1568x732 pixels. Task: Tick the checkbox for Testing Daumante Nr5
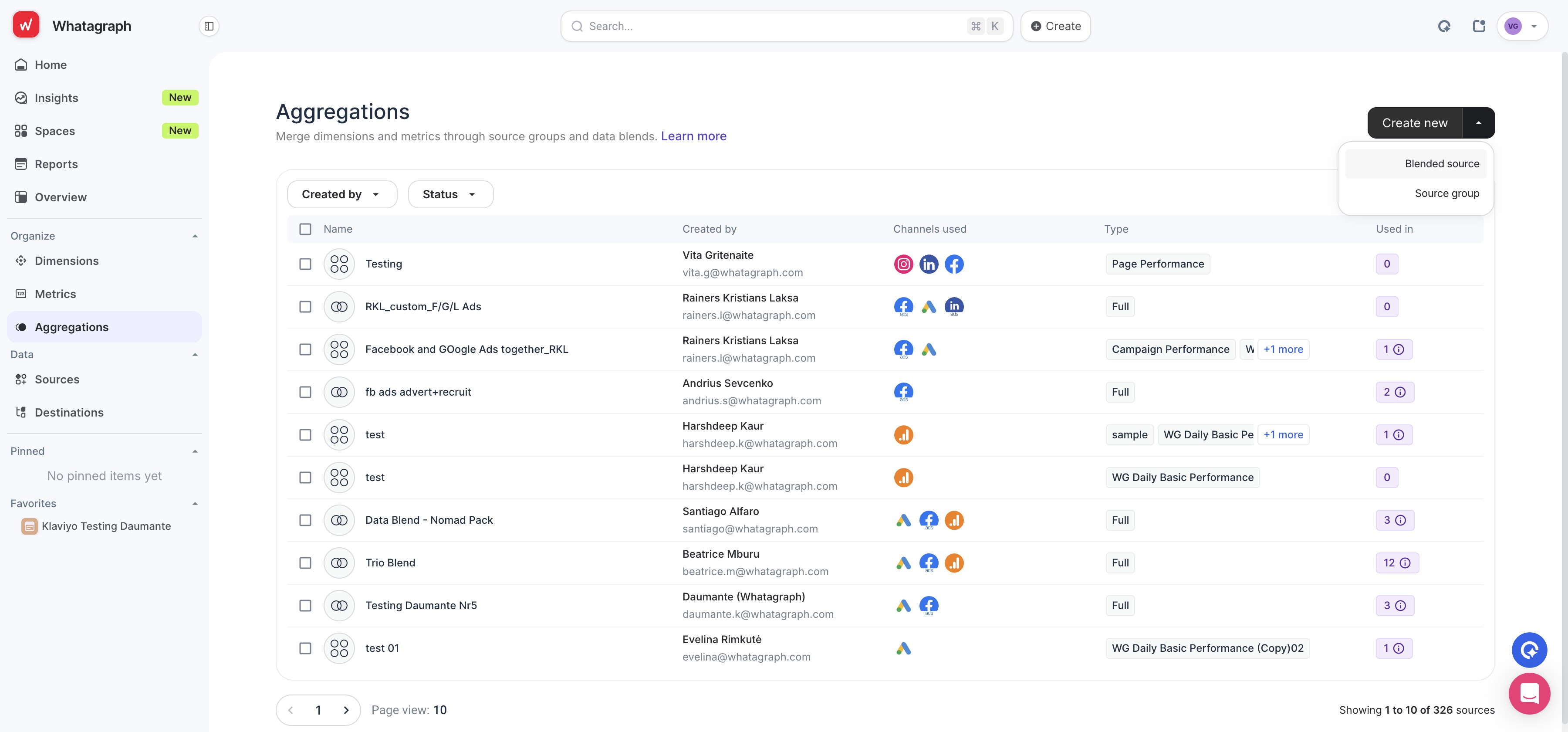[x=305, y=605]
